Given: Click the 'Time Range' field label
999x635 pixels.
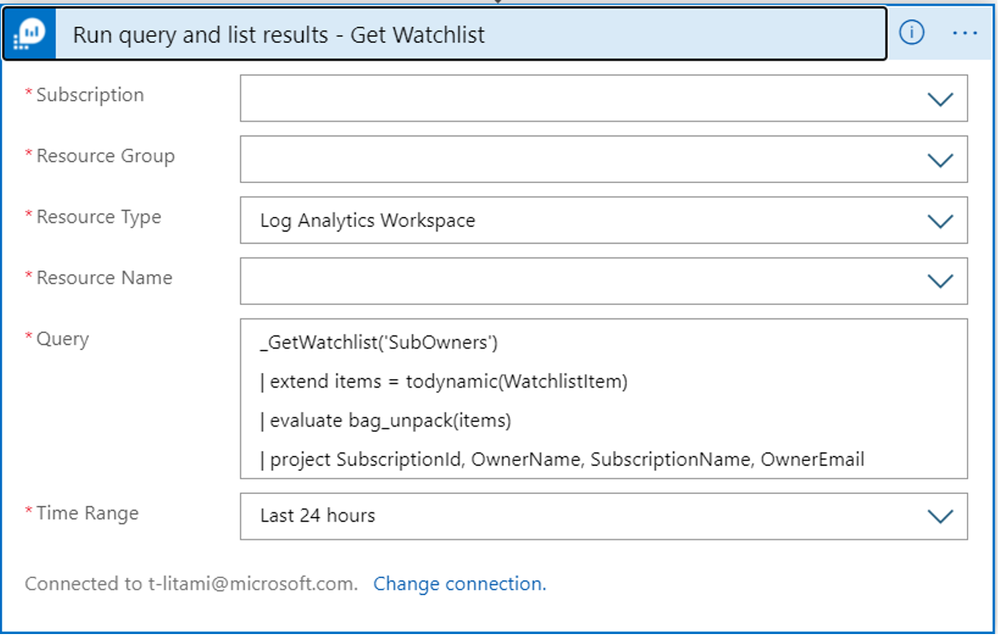Looking at the screenshot, I should coord(87,513).
